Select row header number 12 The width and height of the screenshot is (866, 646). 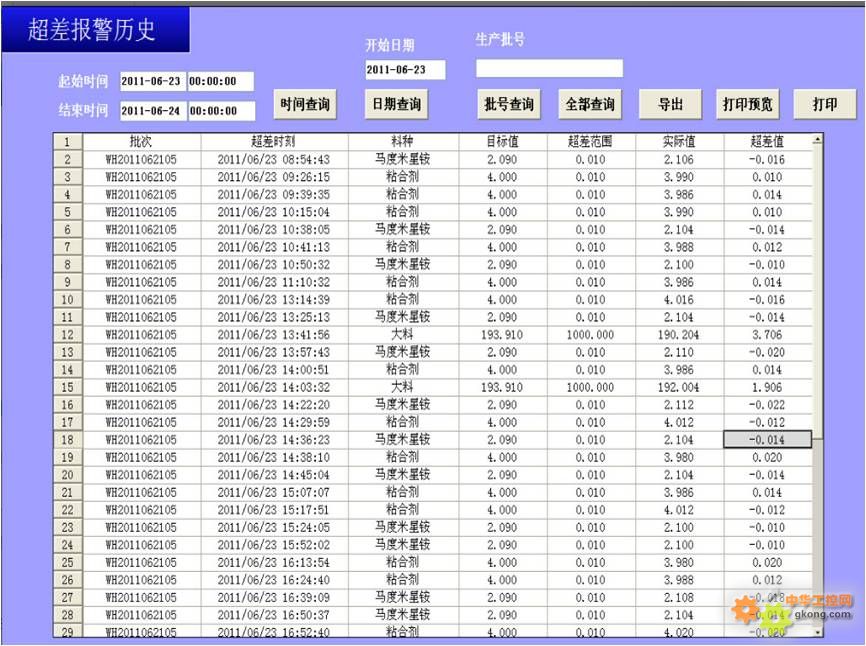pyautogui.click(x=67, y=335)
